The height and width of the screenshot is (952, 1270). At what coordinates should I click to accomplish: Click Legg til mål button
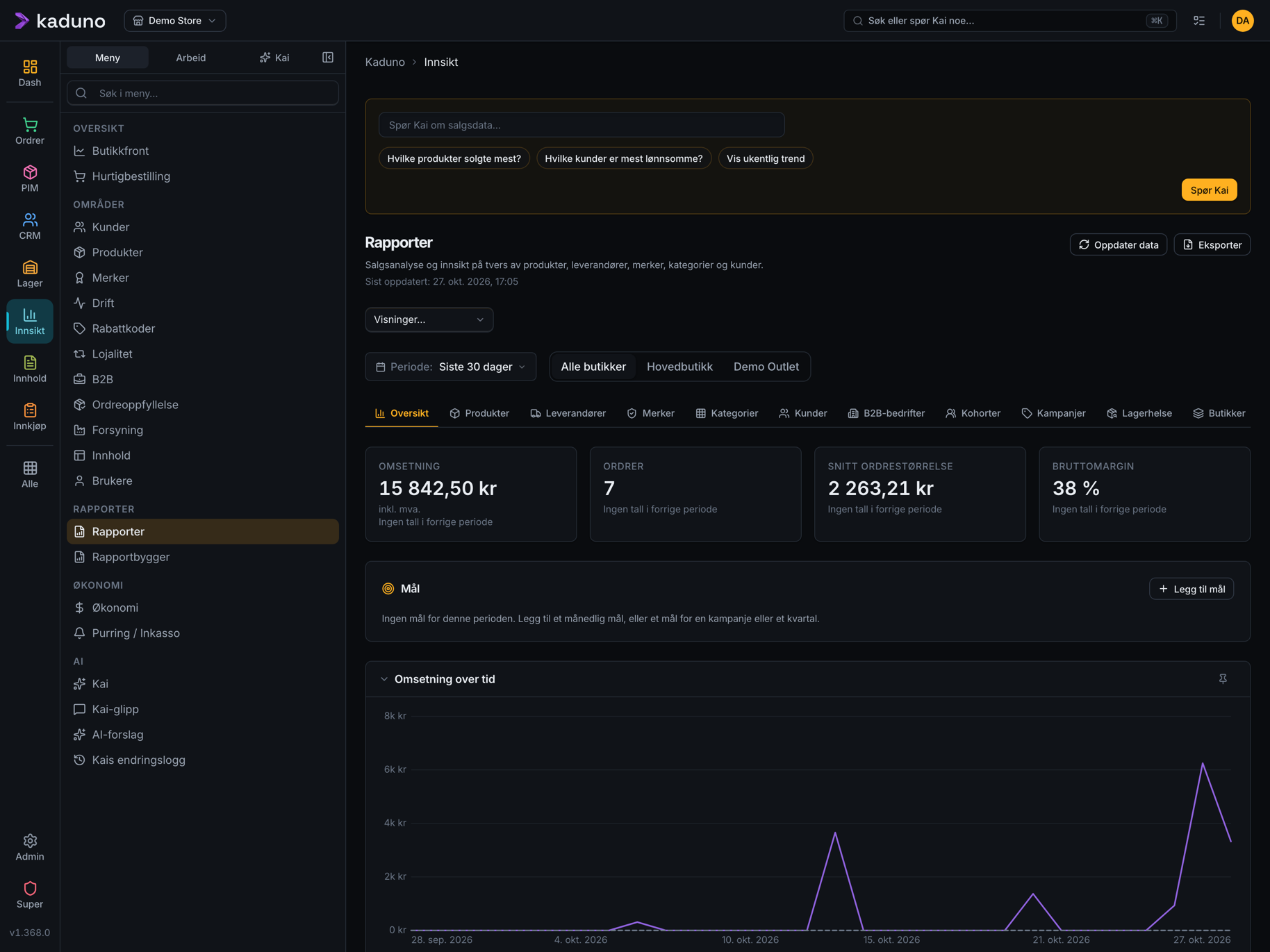[1191, 589]
